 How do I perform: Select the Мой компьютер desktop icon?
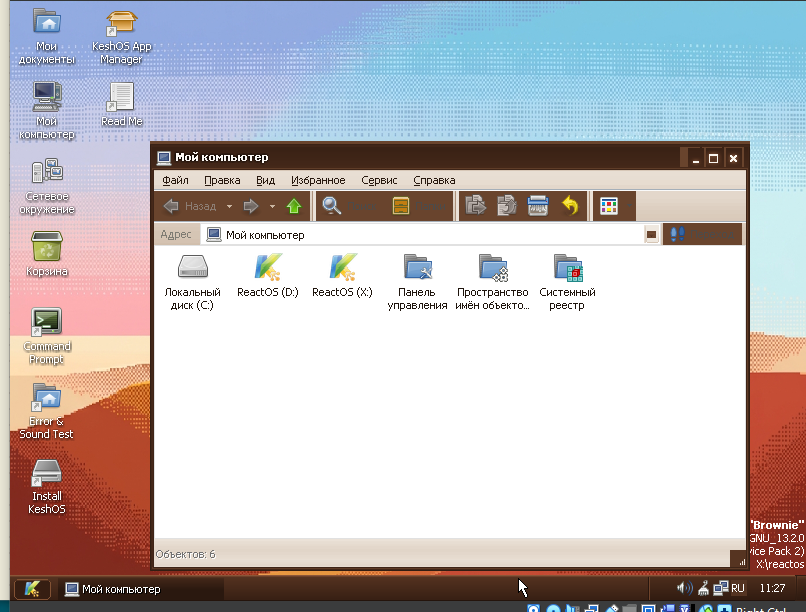point(47,110)
